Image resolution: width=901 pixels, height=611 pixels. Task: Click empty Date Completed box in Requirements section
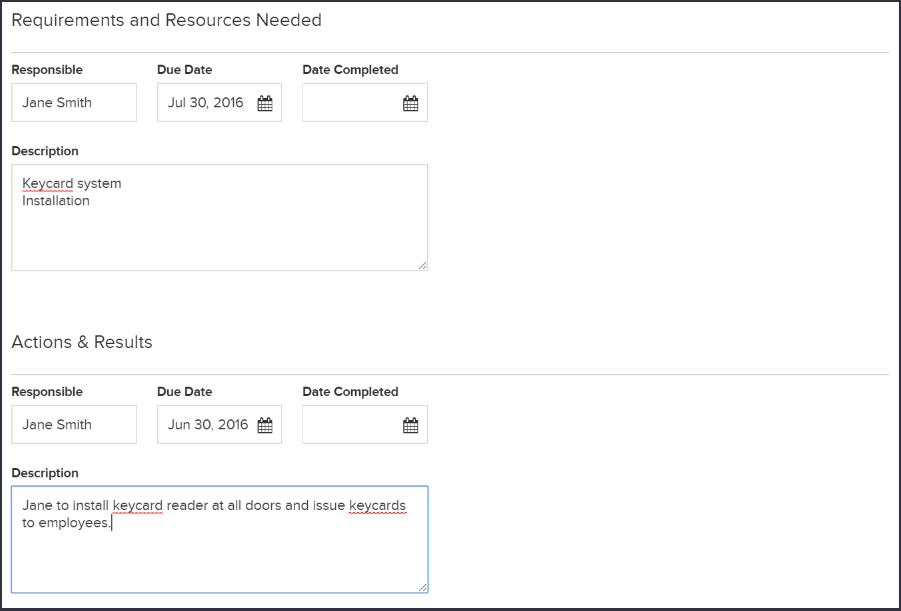(x=365, y=102)
